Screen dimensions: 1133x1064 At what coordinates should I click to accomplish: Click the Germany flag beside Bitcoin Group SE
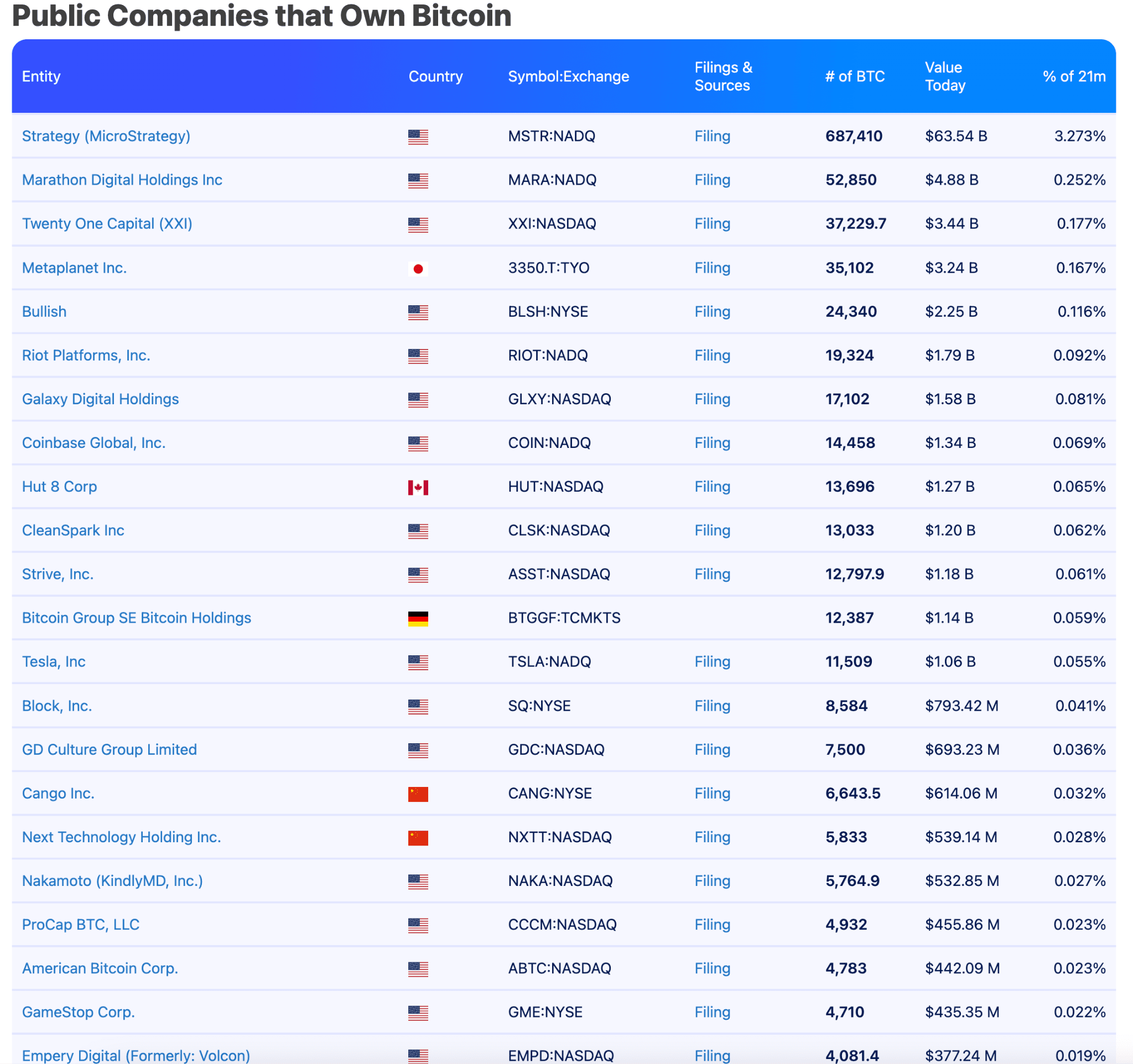click(419, 618)
